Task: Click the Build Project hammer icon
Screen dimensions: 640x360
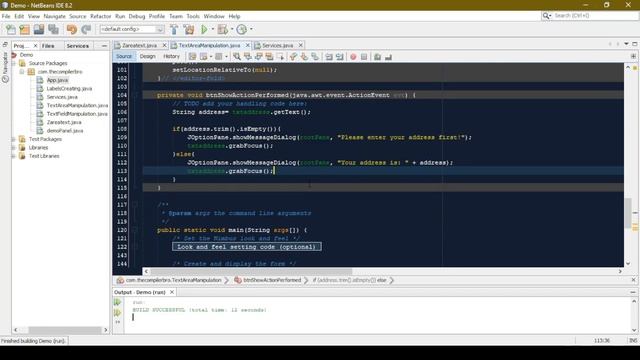Action: click(174, 29)
